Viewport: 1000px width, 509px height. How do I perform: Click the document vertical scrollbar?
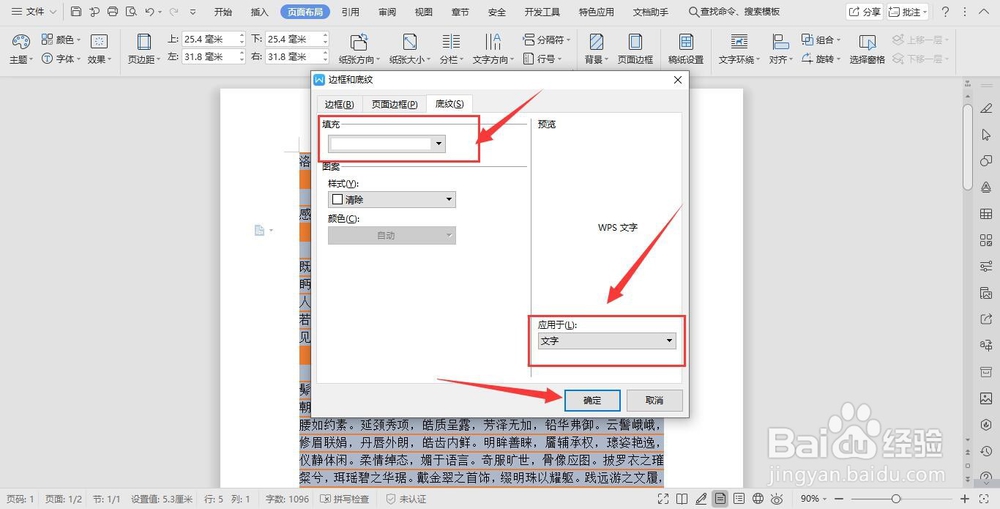[x=967, y=147]
